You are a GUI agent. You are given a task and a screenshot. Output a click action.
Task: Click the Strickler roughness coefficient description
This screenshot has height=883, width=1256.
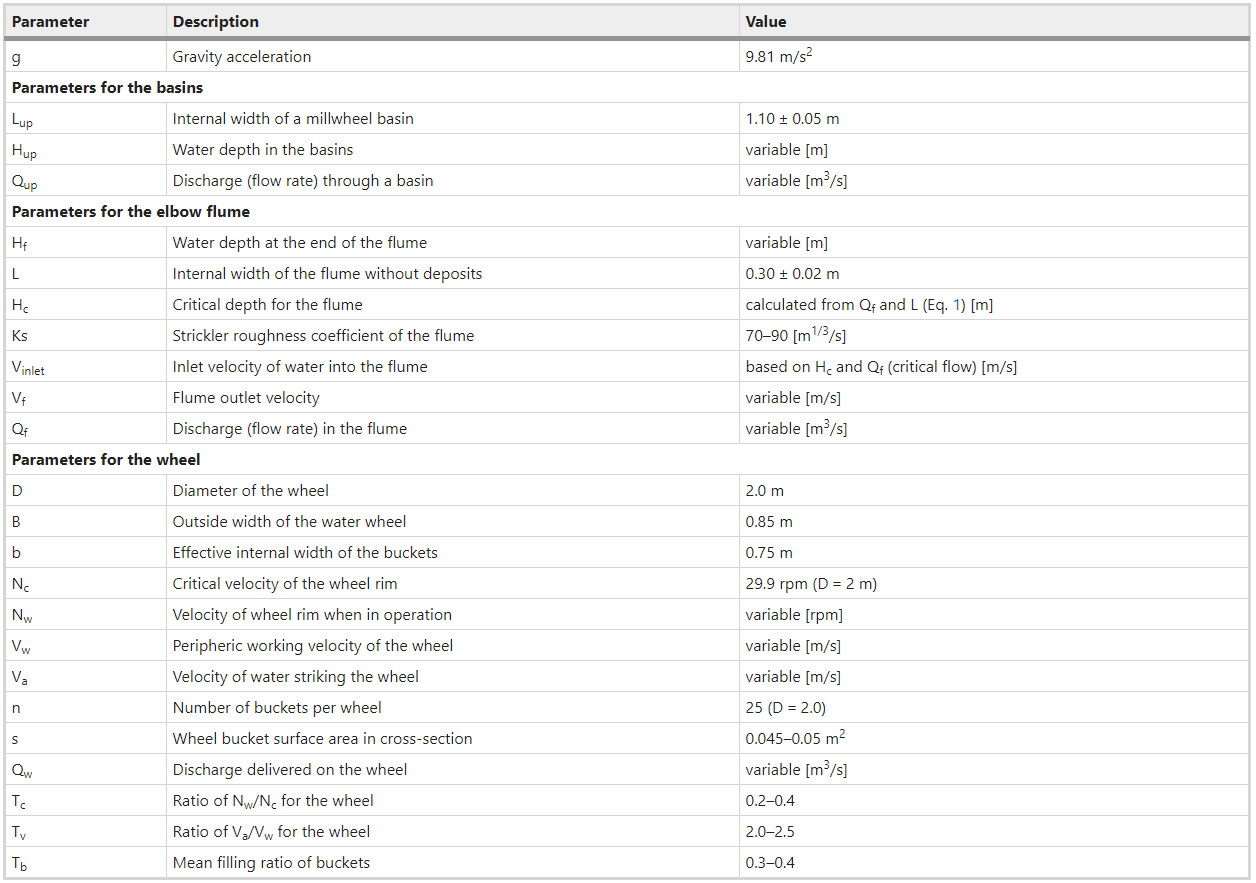click(323, 336)
